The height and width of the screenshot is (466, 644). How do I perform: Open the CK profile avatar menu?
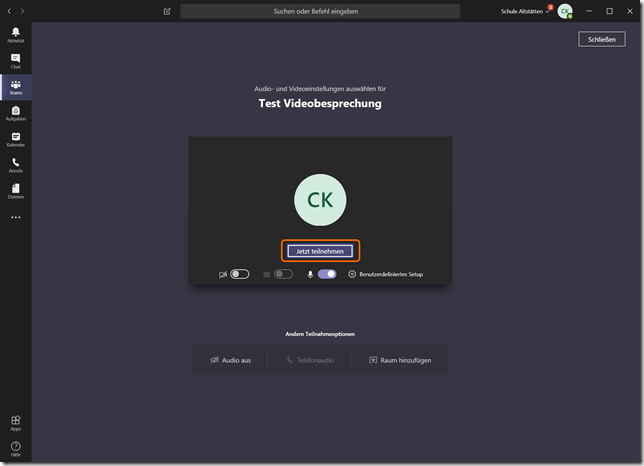pyautogui.click(x=565, y=11)
